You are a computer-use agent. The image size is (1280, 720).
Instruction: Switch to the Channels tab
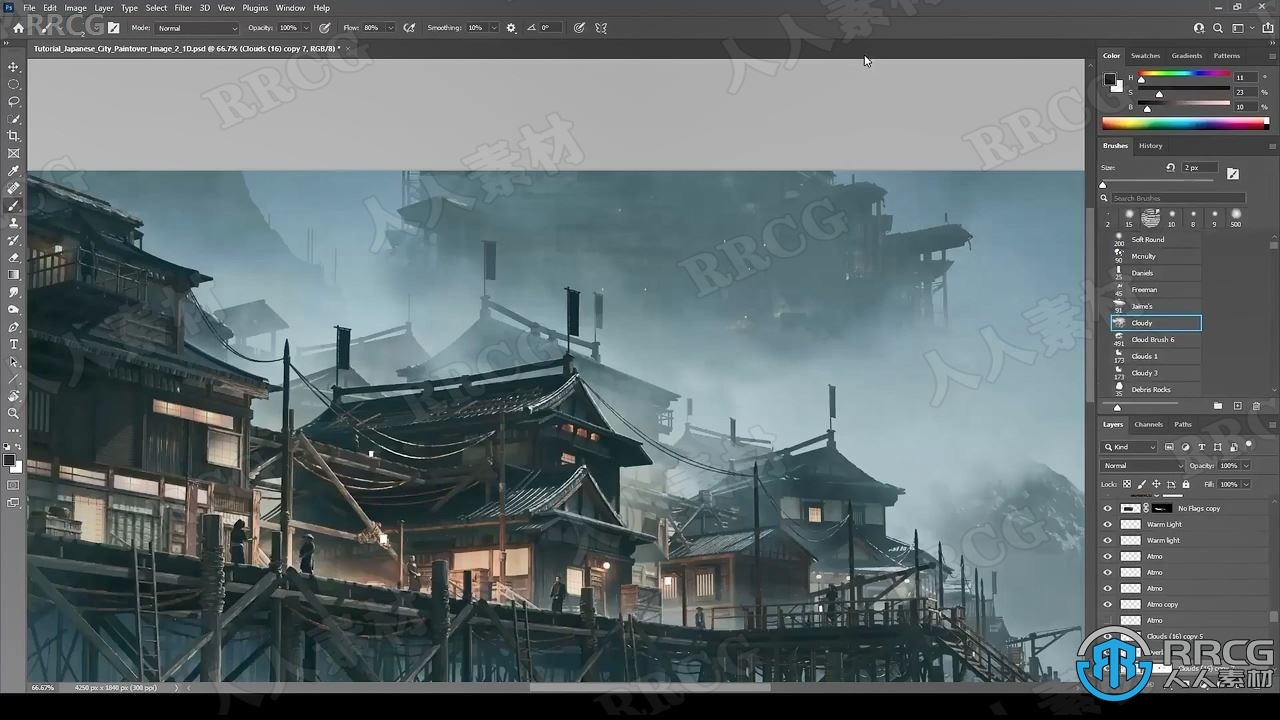pyautogui.click(x=1148, y=425)
